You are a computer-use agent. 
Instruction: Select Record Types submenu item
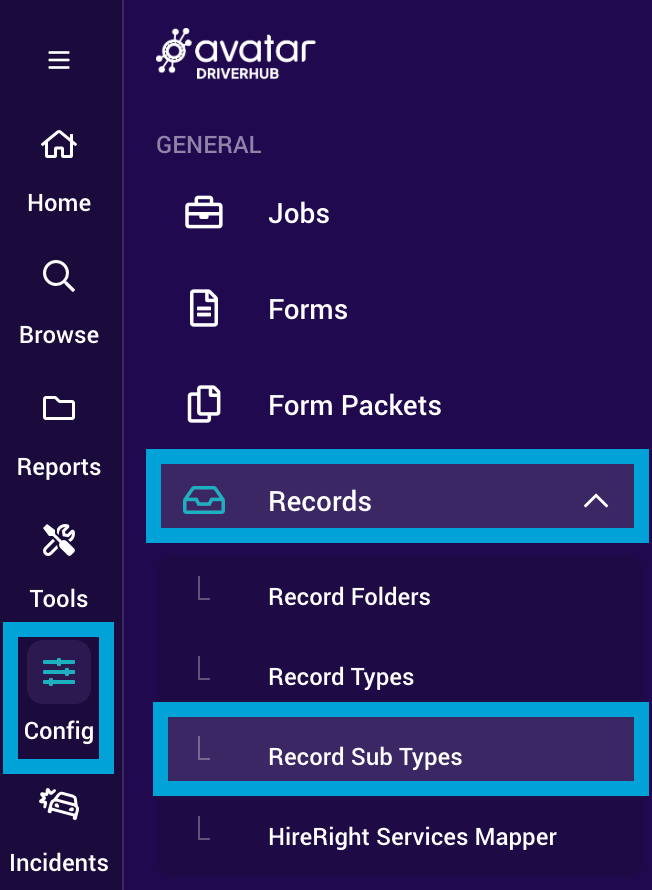tap(341, 677)
